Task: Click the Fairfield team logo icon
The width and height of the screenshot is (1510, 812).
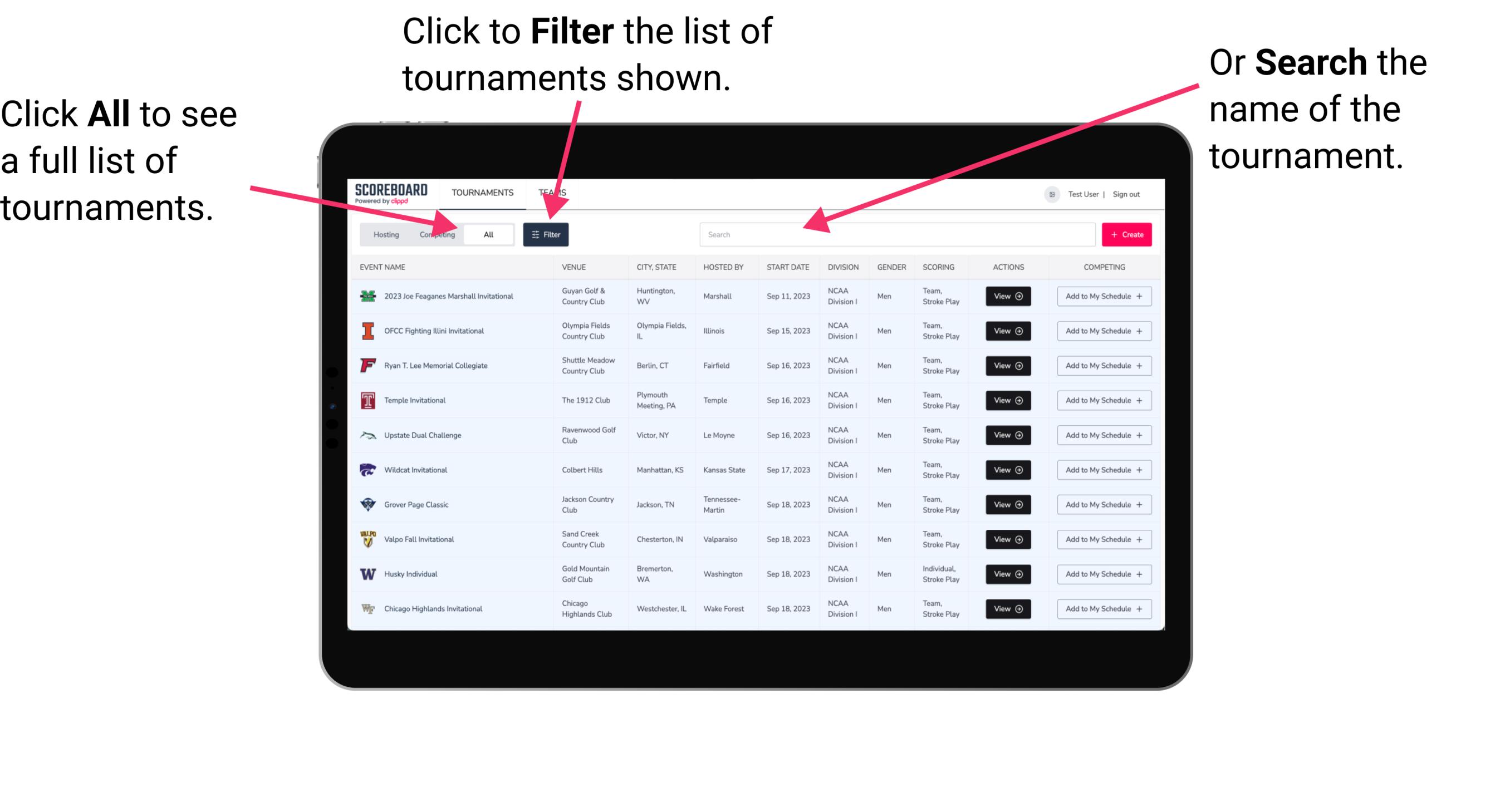Action: click(x=368, y=366)
